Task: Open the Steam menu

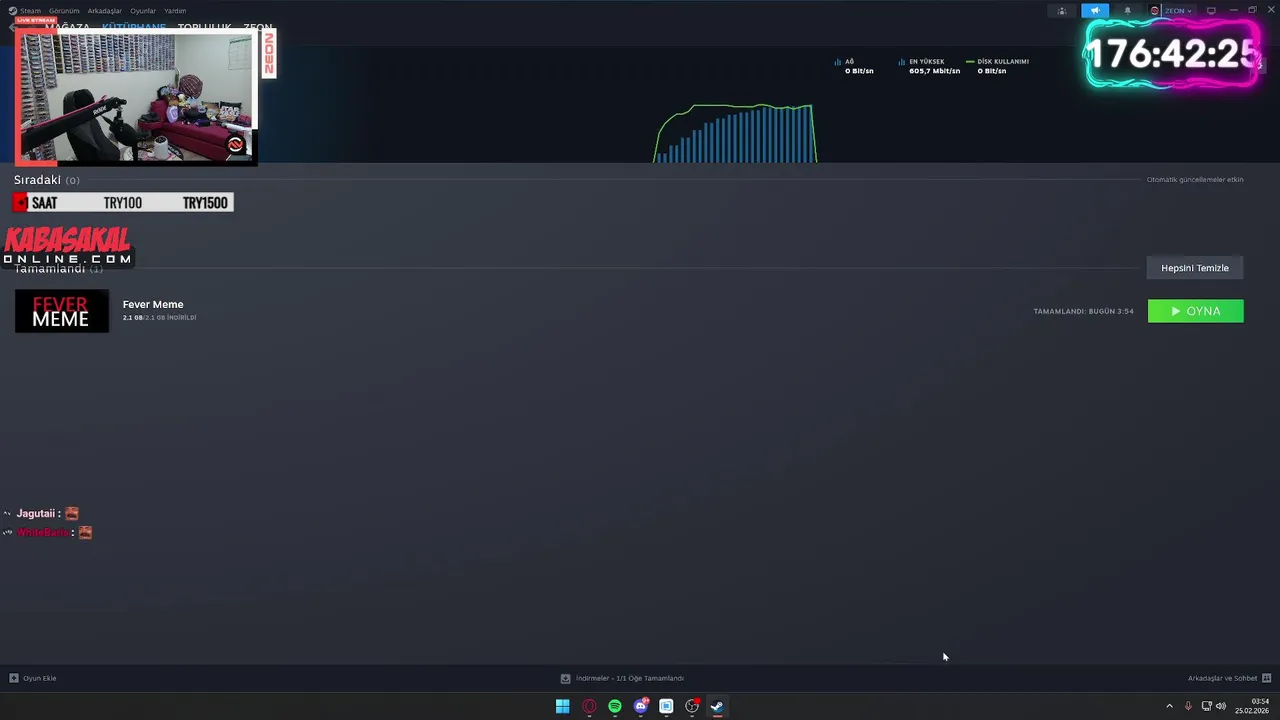Action: click(x=30, y=11)
